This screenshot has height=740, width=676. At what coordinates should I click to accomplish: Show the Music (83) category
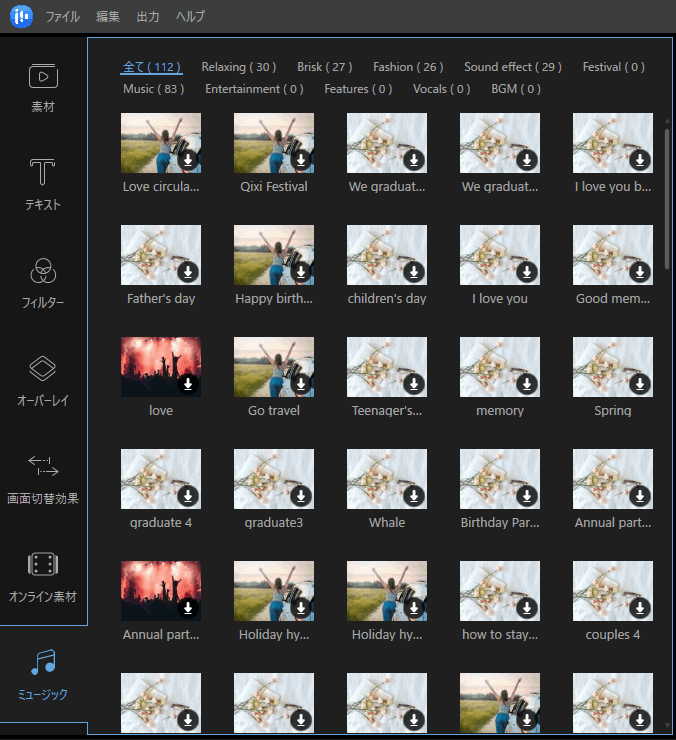click(153, 89)
